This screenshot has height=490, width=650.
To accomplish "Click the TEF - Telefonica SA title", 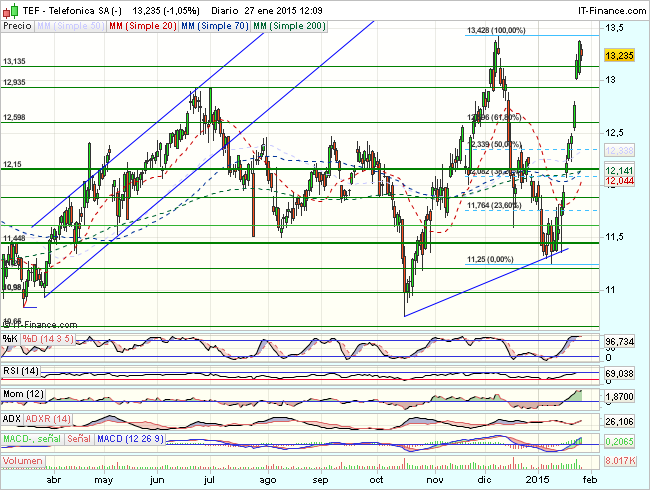I will (64, 9).
